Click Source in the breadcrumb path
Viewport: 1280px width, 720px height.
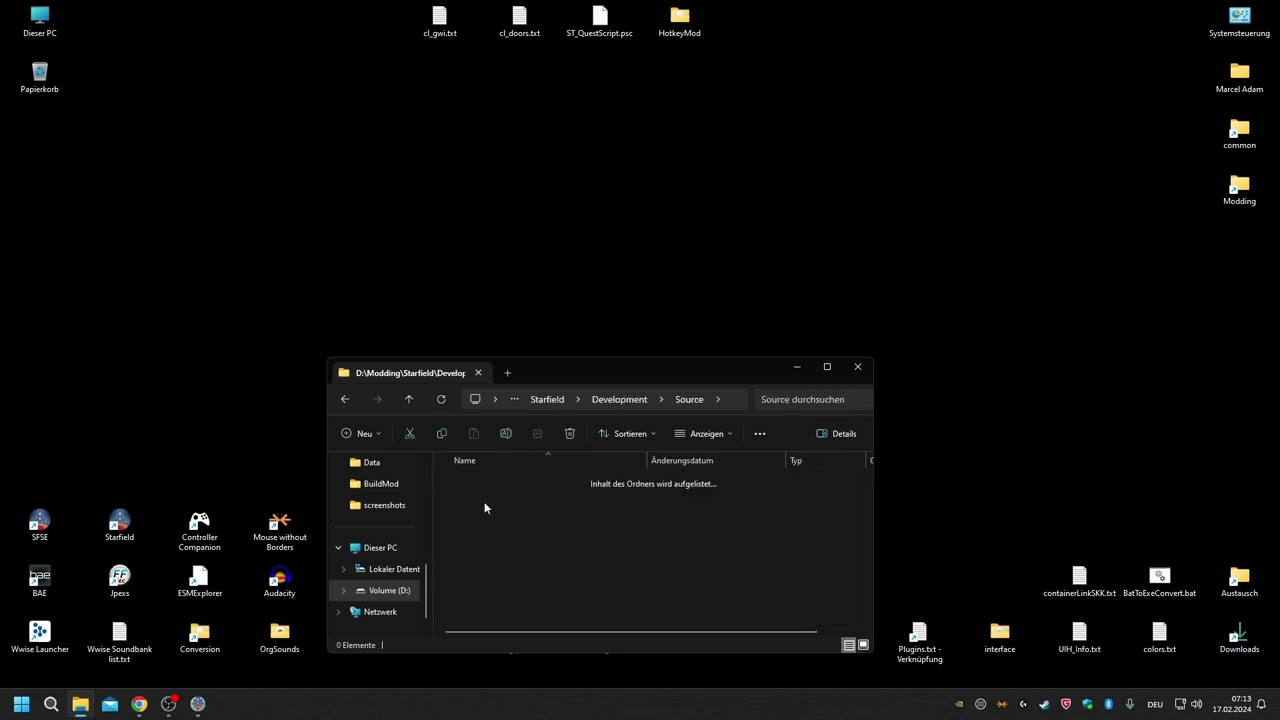click(x=689, y=399)
